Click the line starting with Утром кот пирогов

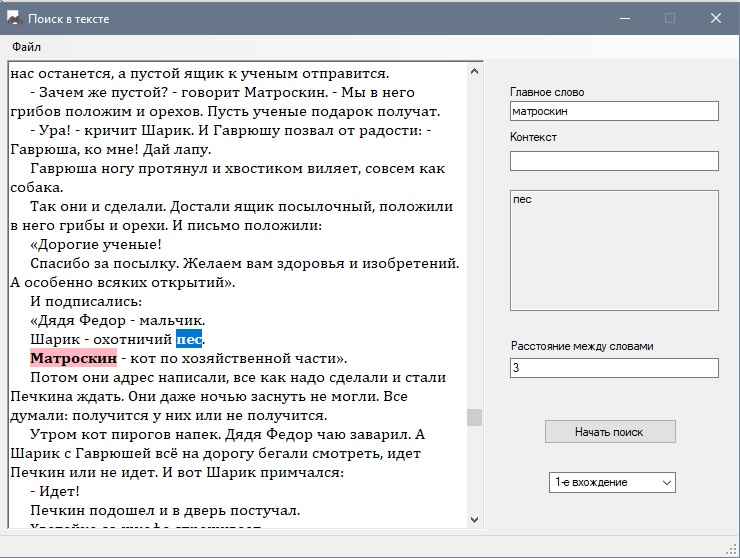[x=228, y=434]
